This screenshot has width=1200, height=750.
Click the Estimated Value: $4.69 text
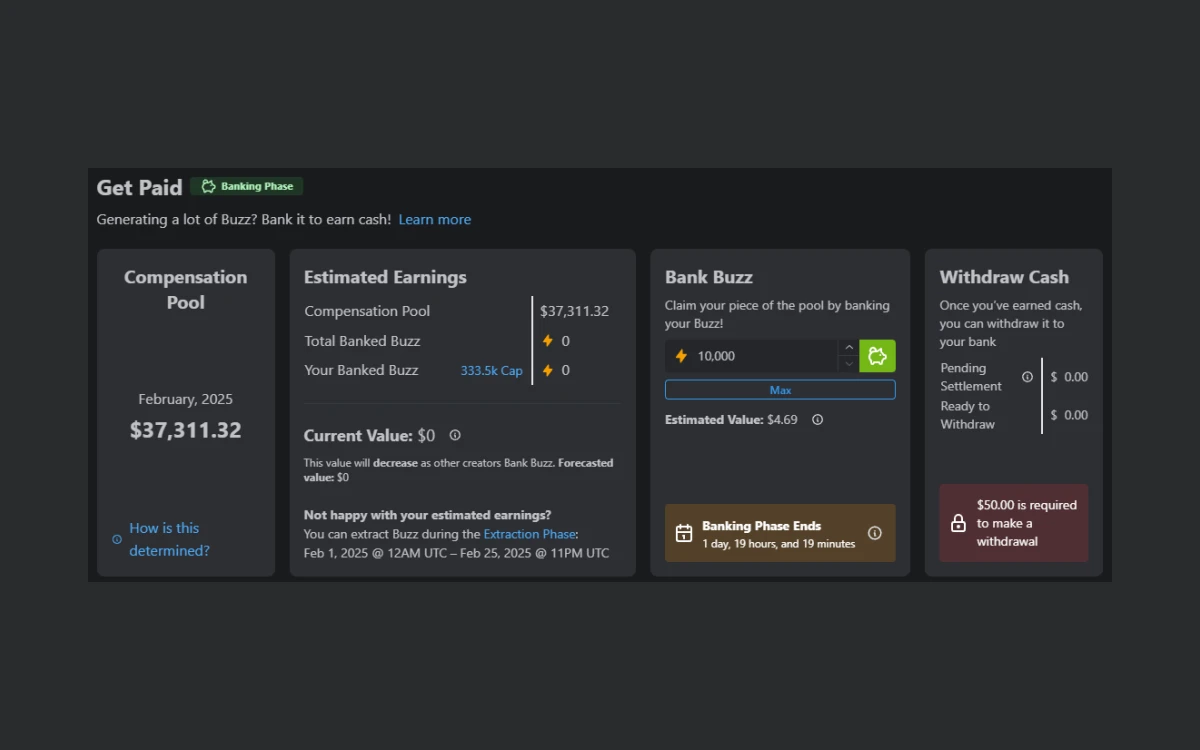click(731, 420)
